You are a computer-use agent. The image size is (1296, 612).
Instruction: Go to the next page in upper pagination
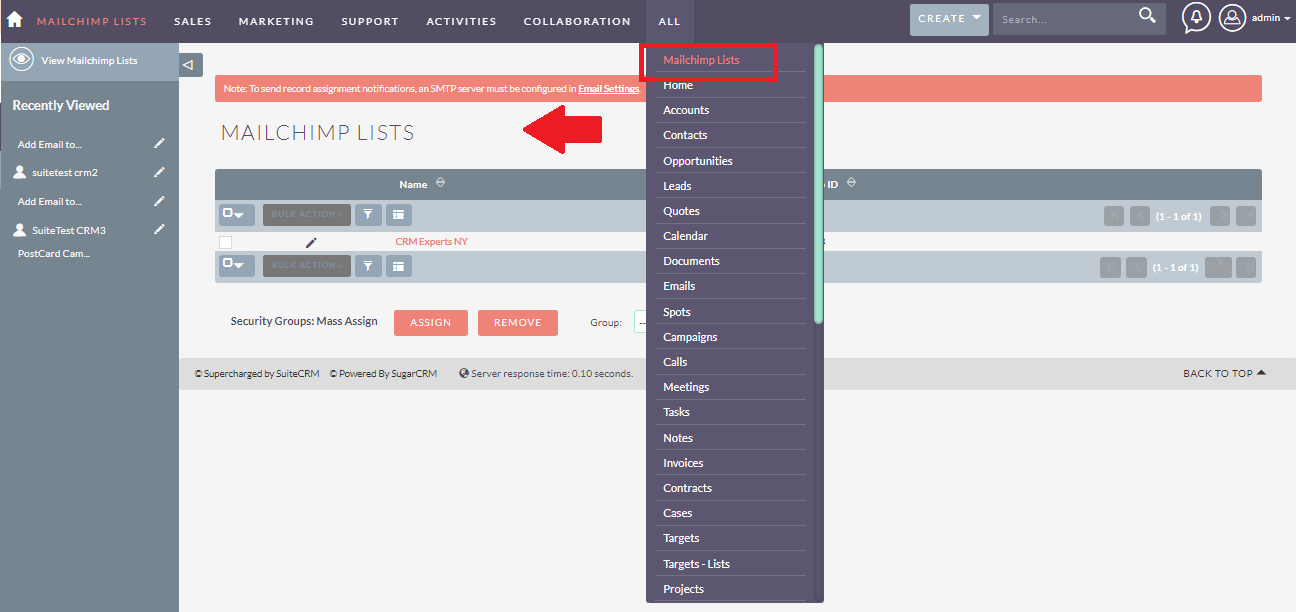click(x=1220, y=216)
